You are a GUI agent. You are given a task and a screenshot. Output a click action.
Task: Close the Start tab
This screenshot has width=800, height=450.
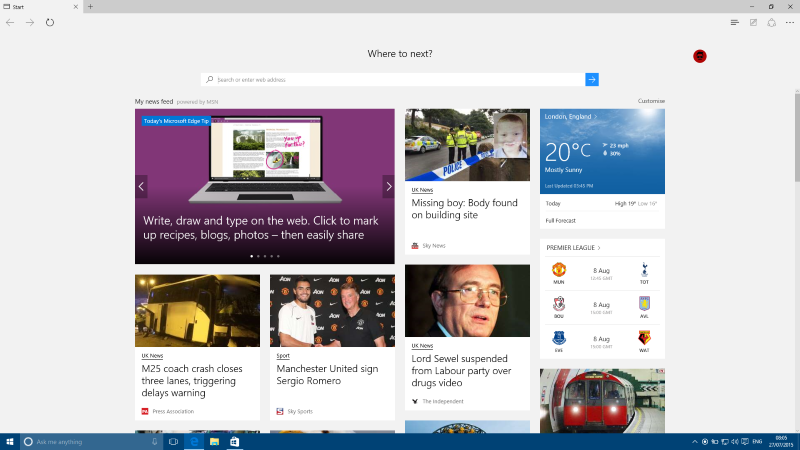pos(76,7)
